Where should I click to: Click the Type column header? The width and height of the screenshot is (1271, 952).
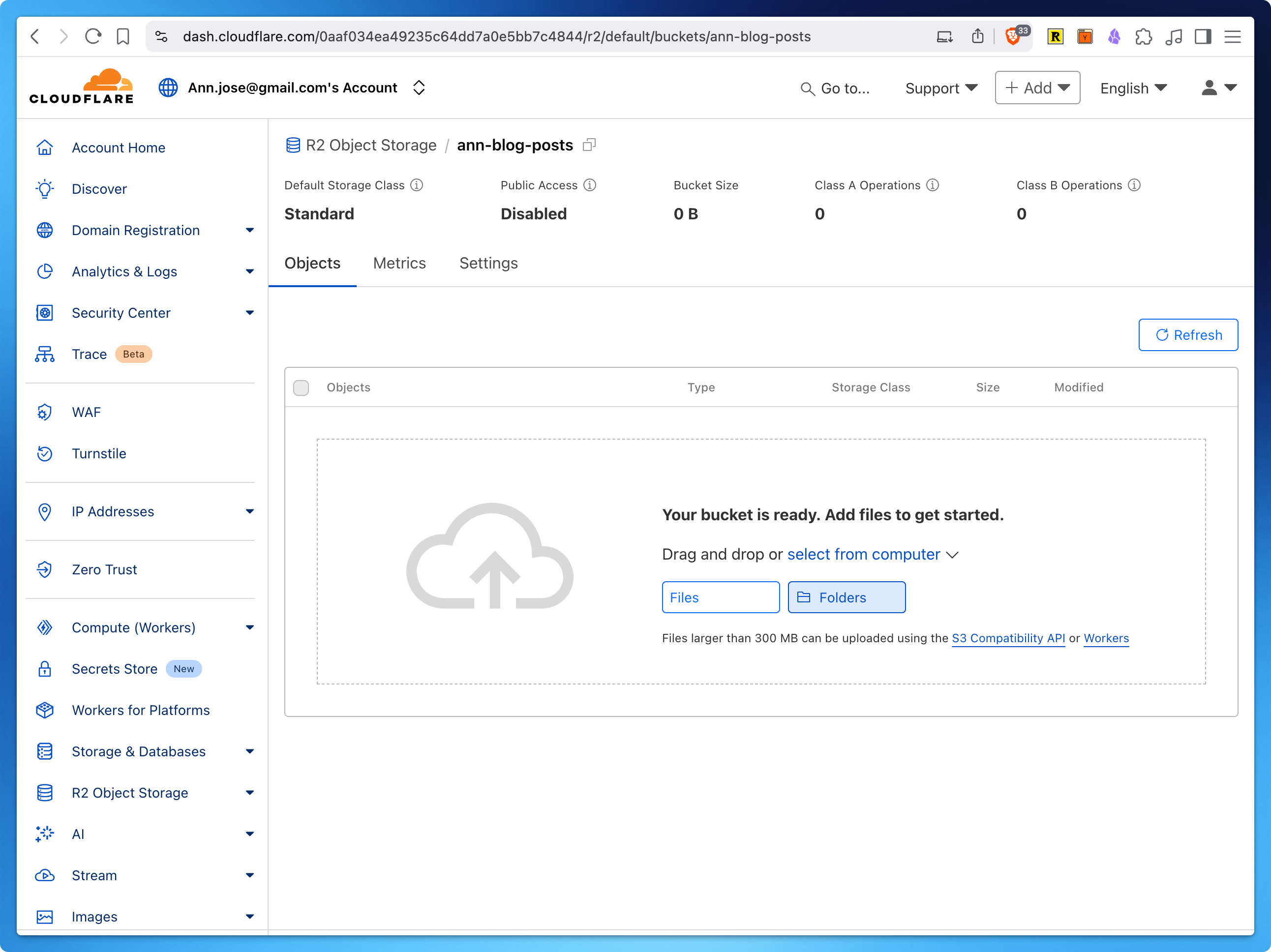click(701, 388)
